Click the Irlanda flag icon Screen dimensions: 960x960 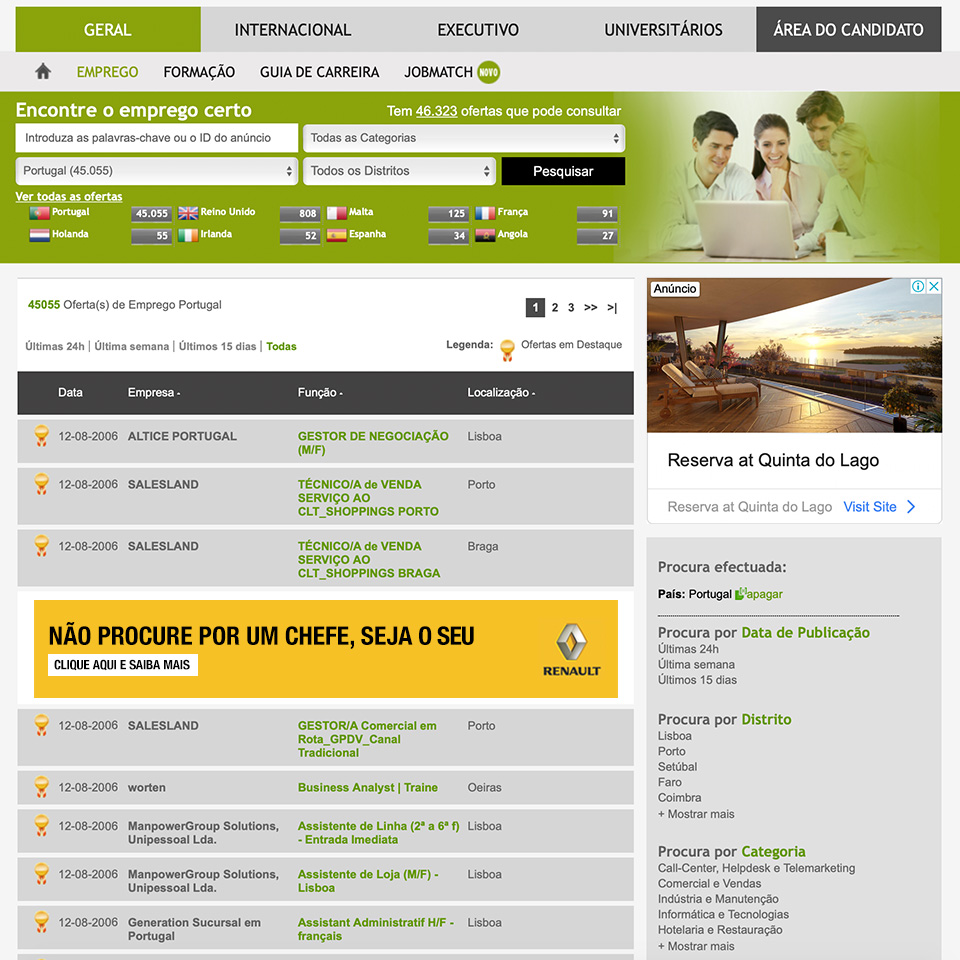click(188, 234)
